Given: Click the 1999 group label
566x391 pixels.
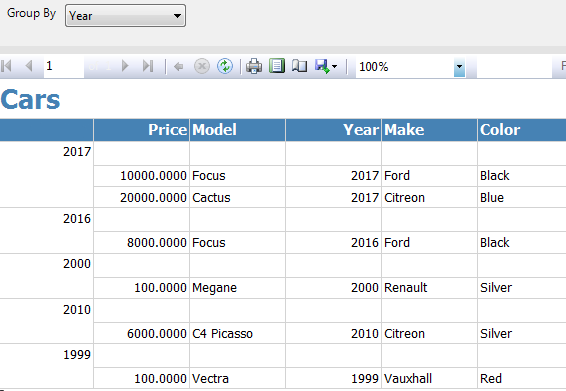Looking at the screenshot, I should 77,355.
